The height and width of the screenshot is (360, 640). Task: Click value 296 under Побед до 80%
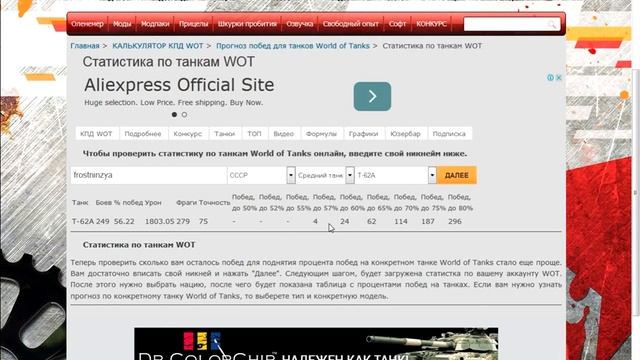coord(455,221)
